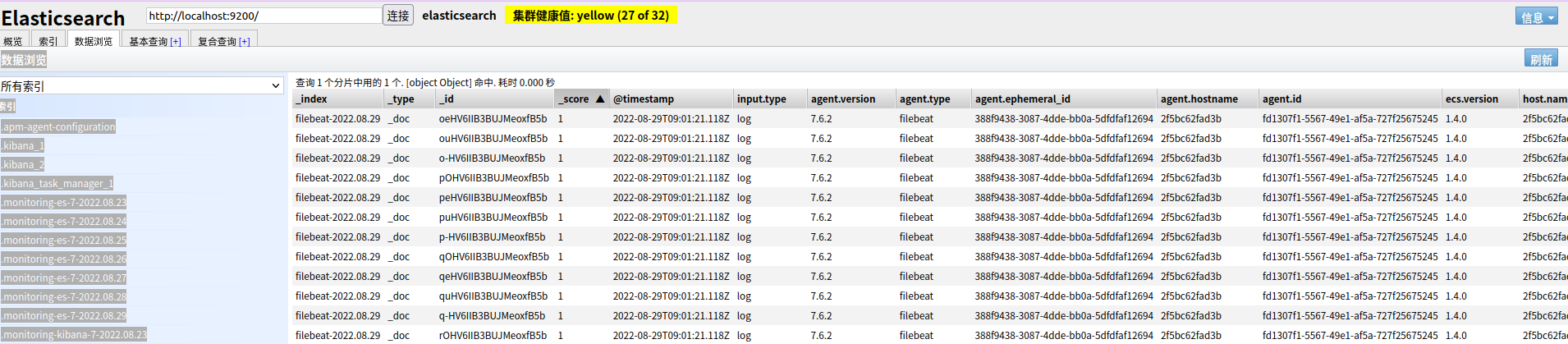Click [+] next to 复合查询
Screen dimensions: 1568x344
[245, 41]
